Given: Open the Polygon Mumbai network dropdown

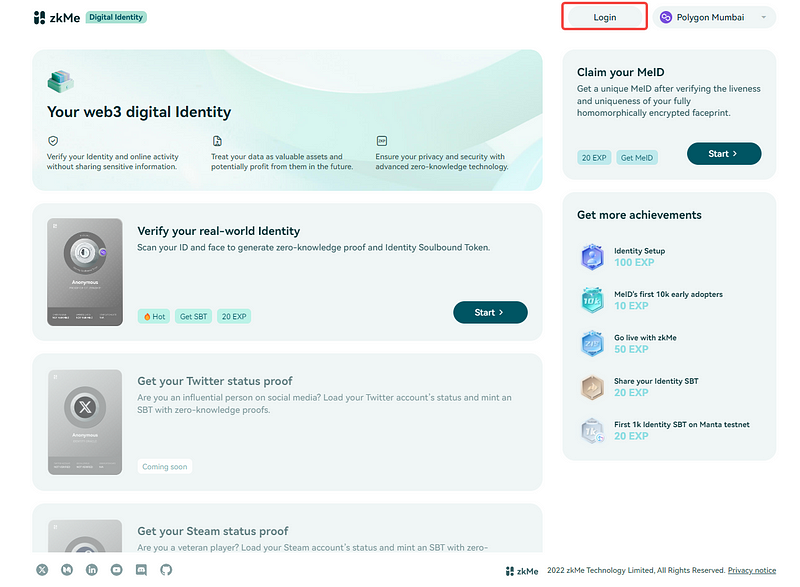Looking at the screenshot, I should point(714,17).
